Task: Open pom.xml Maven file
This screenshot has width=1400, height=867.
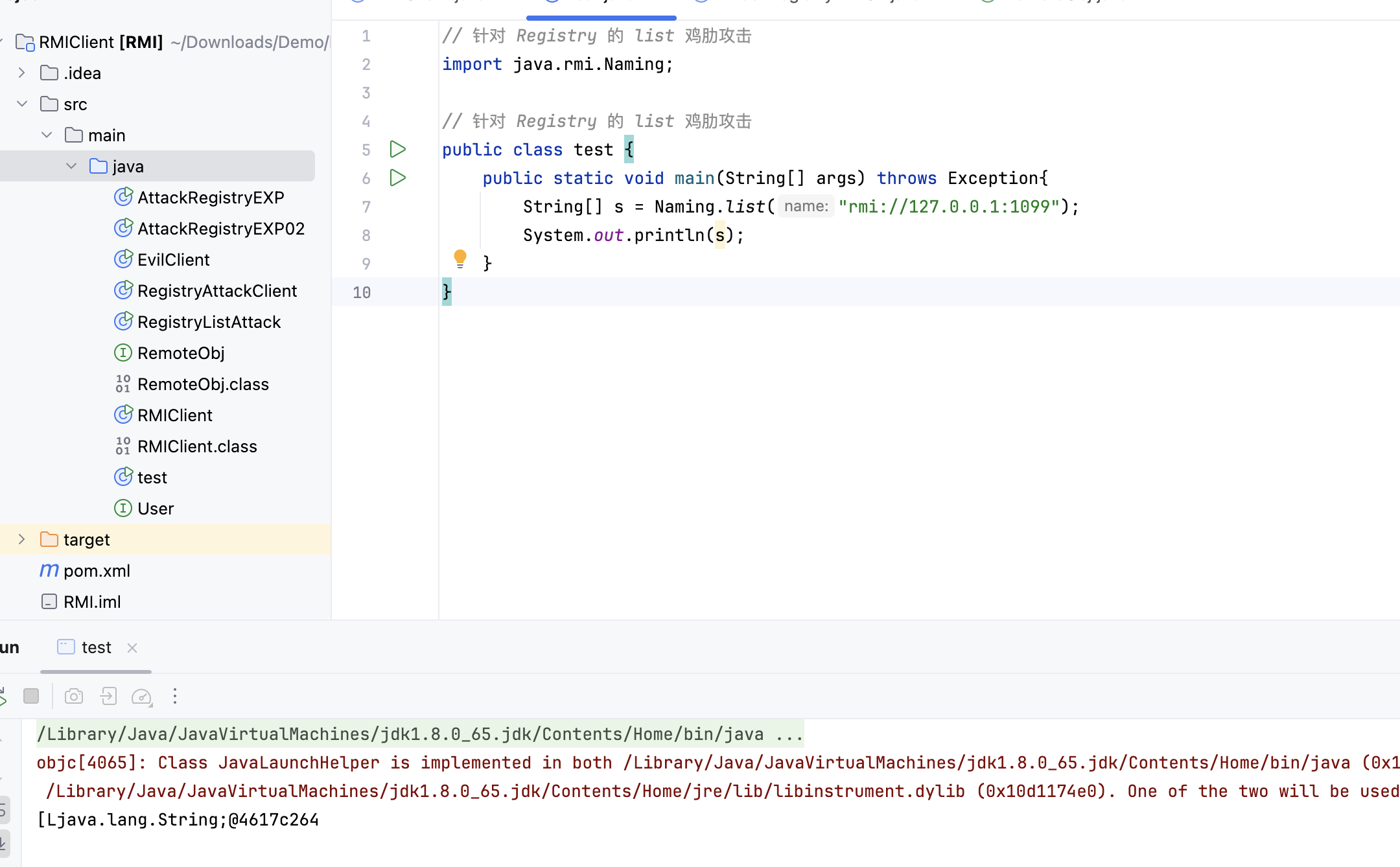Action: click(97, 571)
